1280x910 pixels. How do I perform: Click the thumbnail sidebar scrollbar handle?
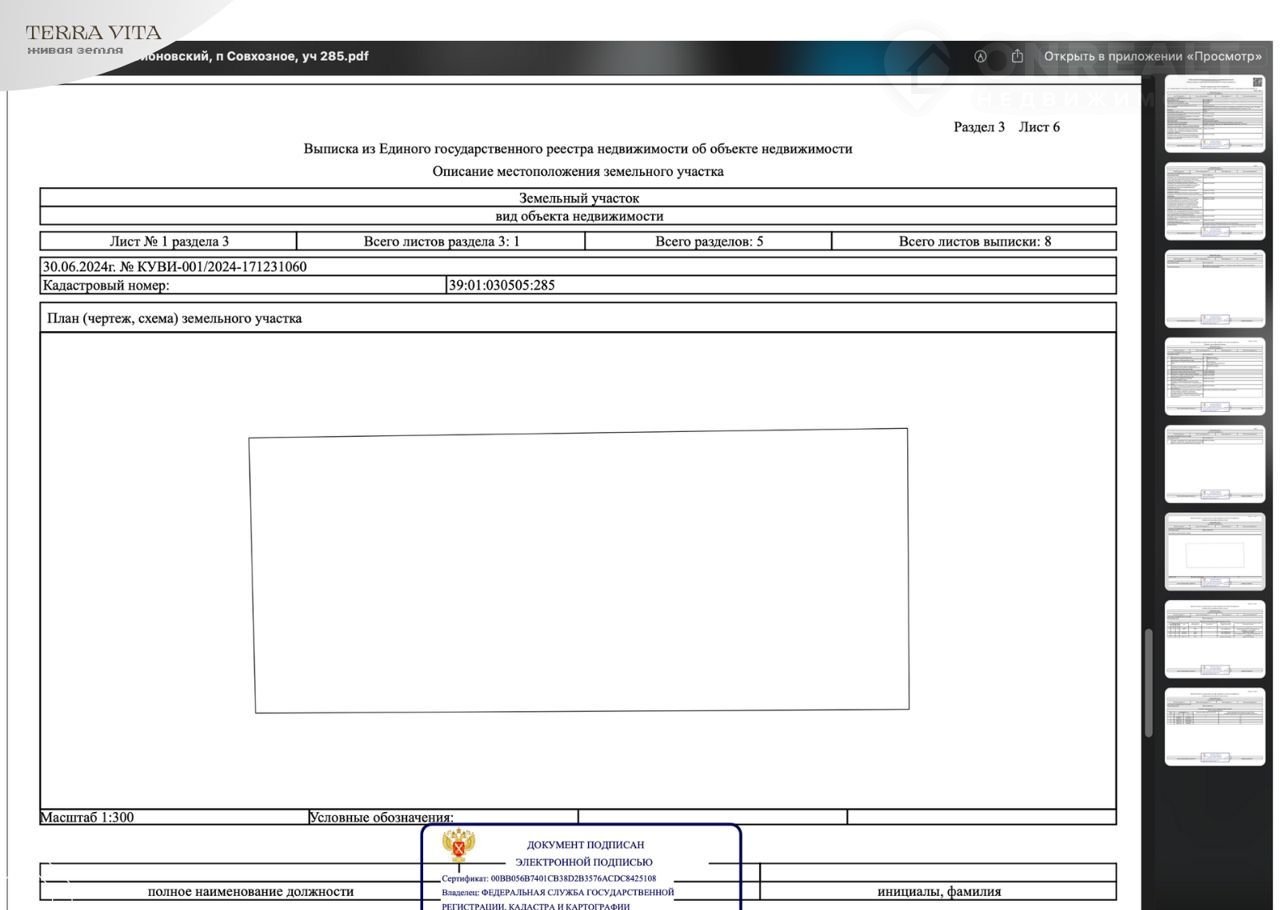pos(1149,670)
